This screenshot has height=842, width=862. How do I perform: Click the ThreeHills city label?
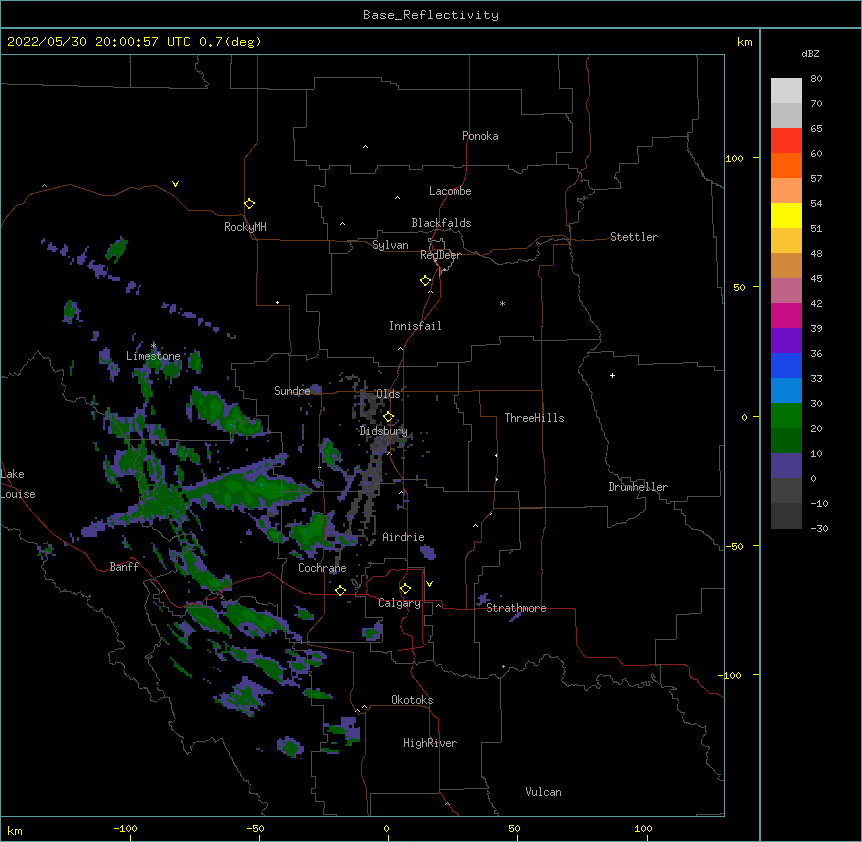pos(534,418)
